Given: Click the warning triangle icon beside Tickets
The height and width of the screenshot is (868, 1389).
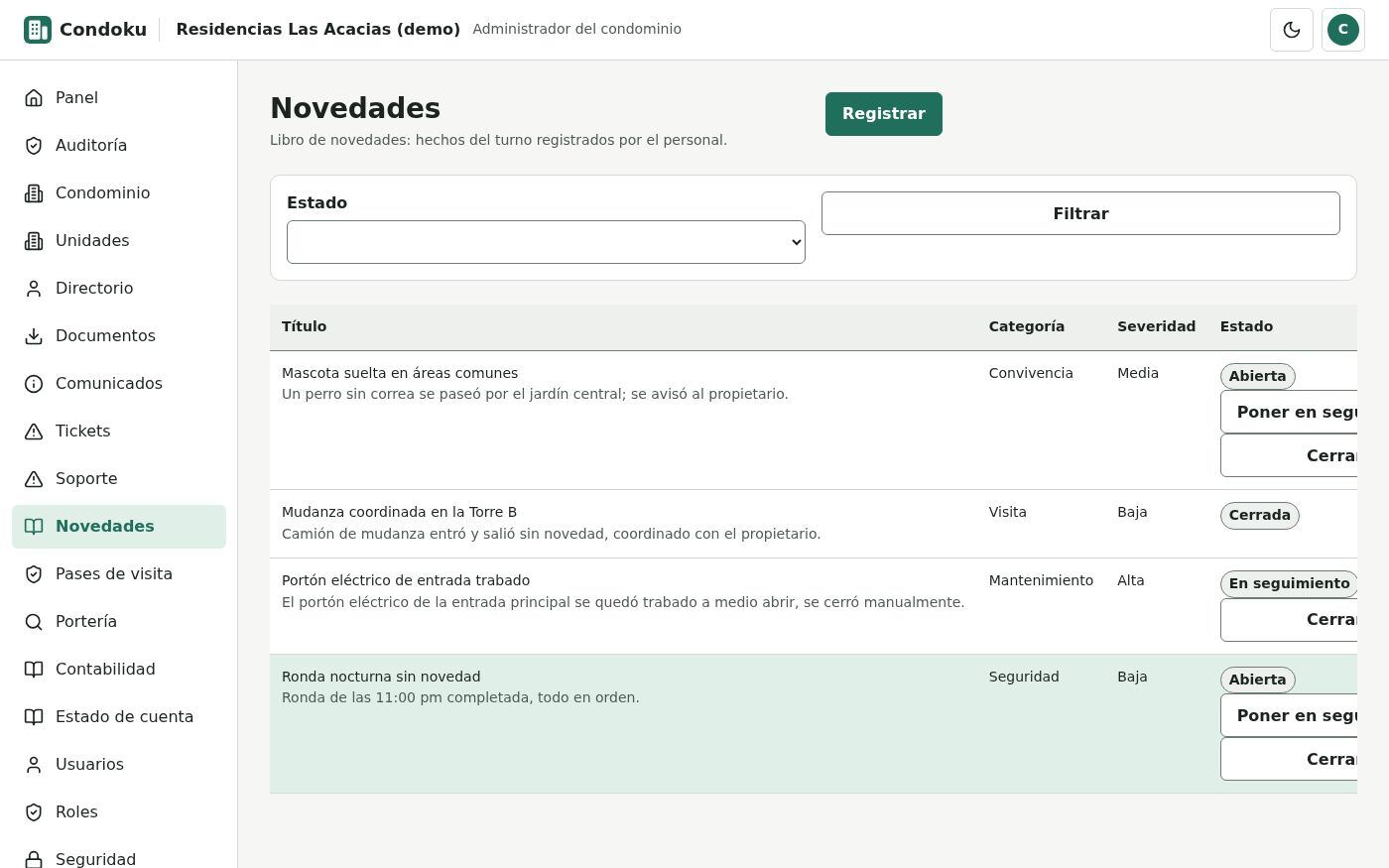Looking at the screenshot, I should coord(34,431).
